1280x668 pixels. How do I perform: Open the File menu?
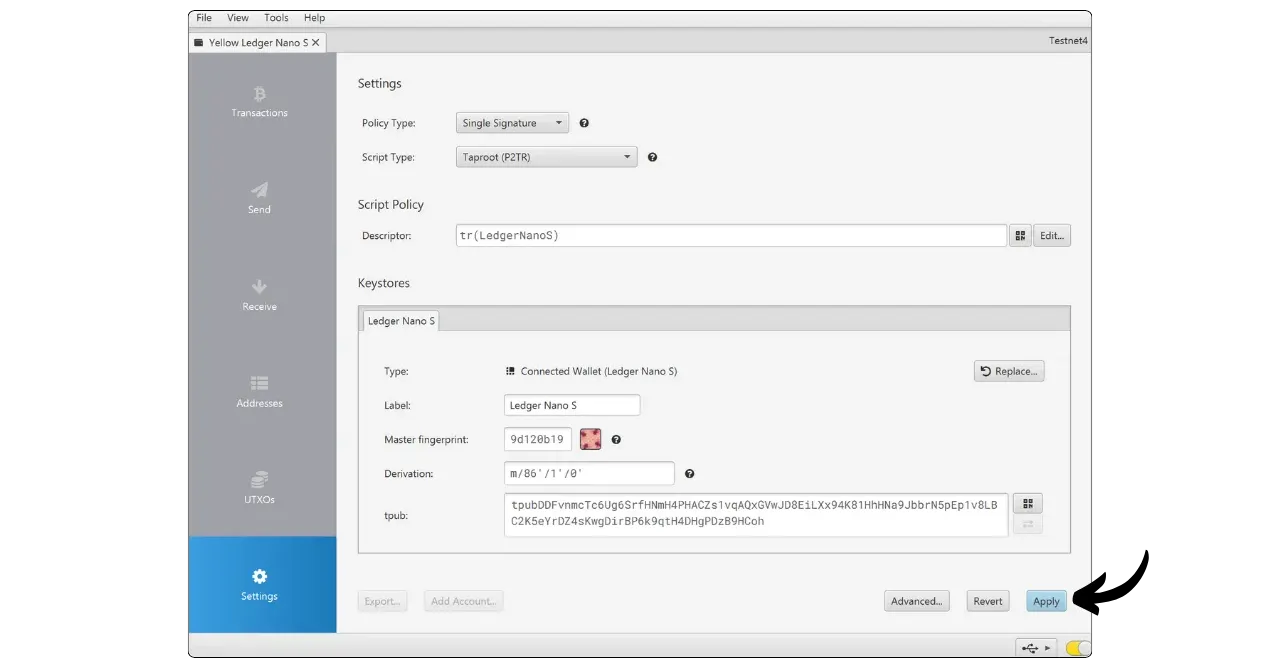click(204, 18)
